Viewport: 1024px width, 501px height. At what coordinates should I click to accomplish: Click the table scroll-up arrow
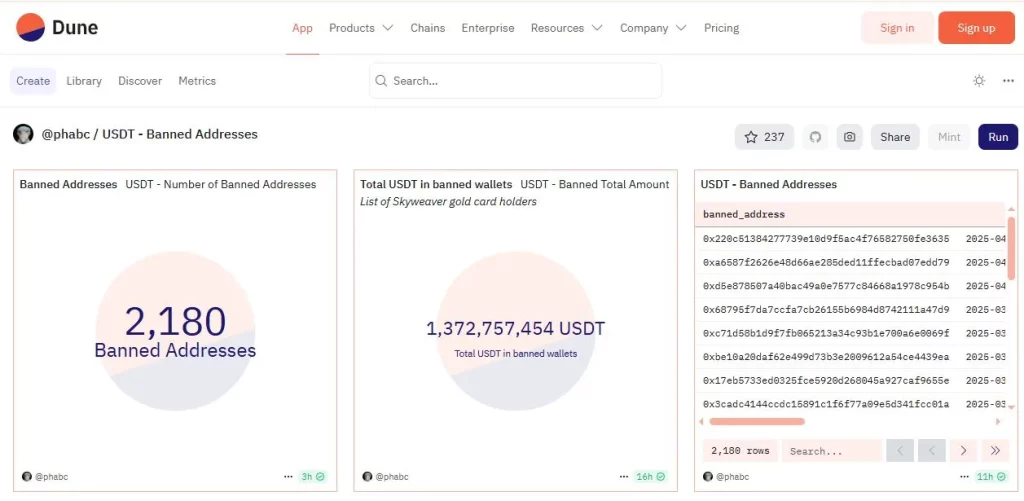pos(1012,209)
